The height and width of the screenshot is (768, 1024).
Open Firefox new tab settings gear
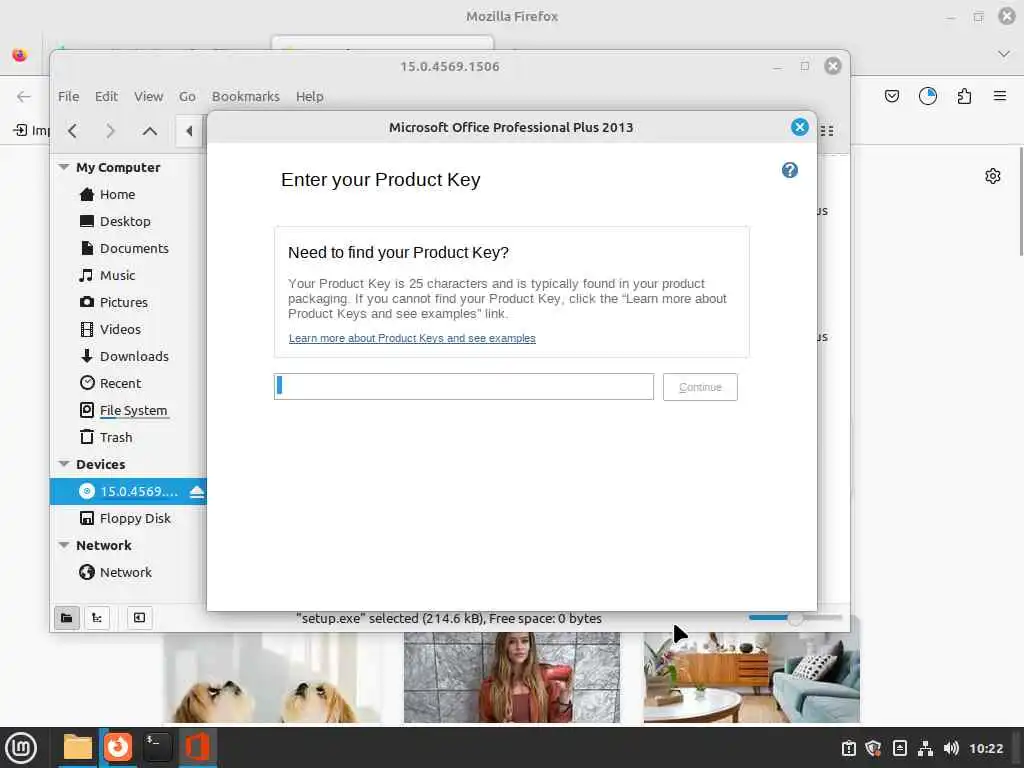pyautogui.click(x=993, y=176)
